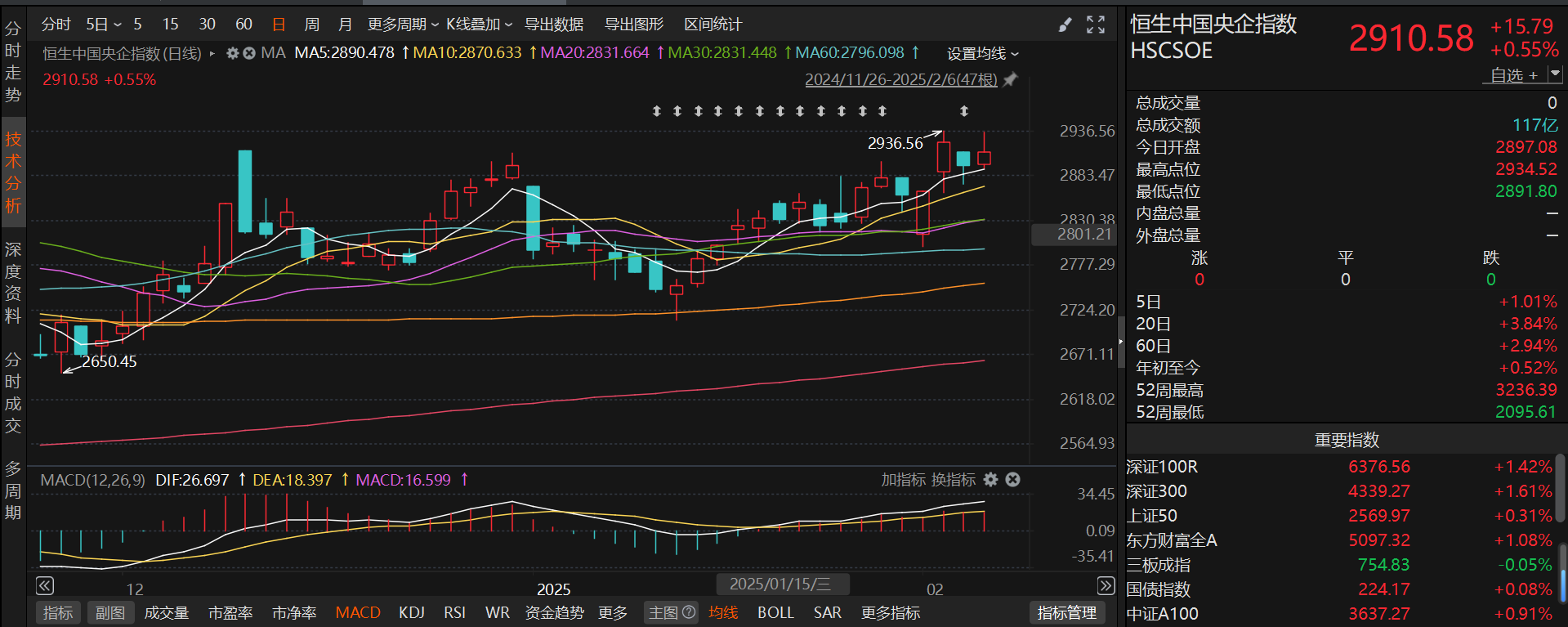1568x627 pixels.
Task: Select SAR main chart indicator
Action: point(828,613)
